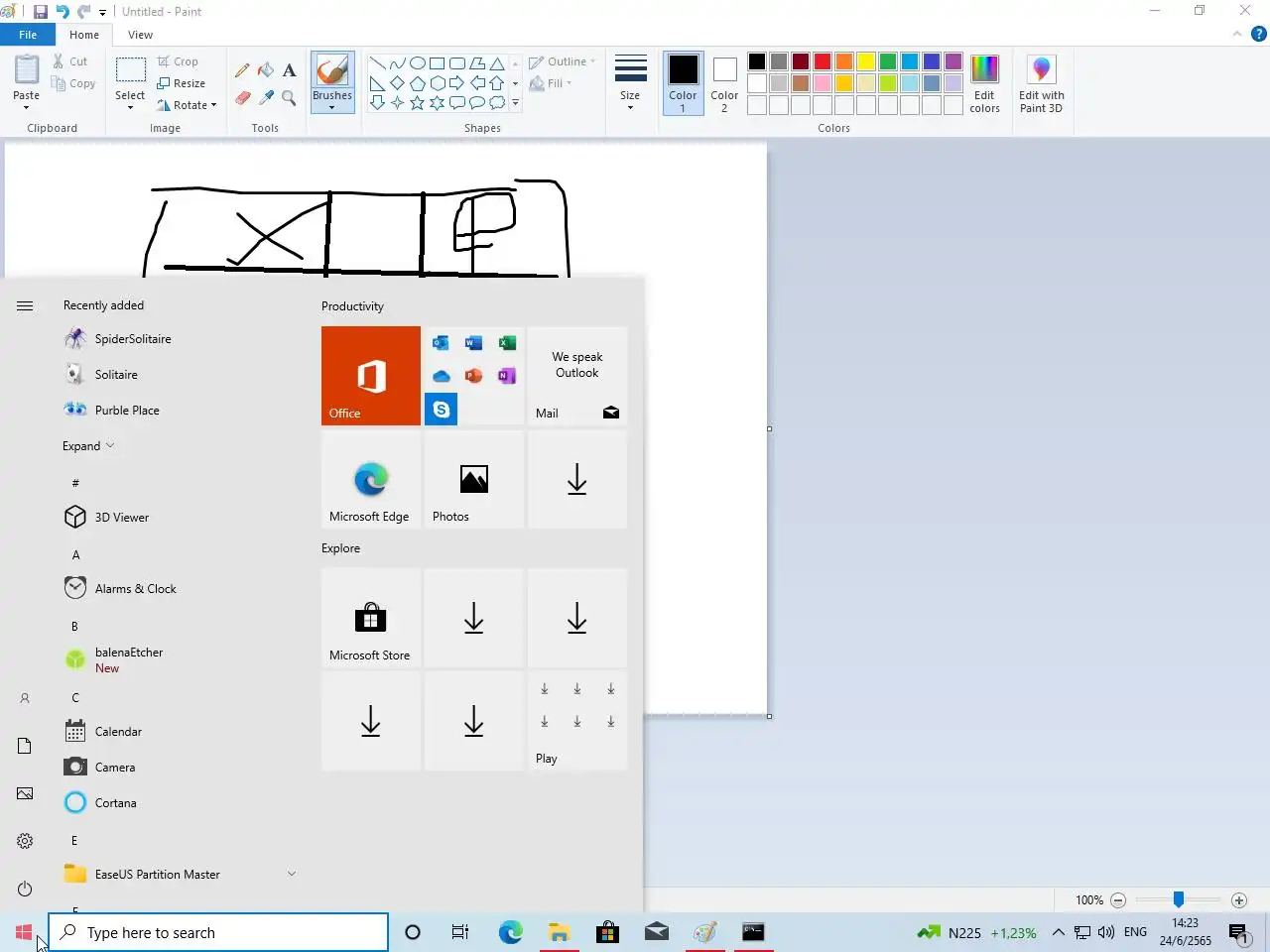Open the Rotate dropdown menu
1270x952 pixels.
pyautogui.click(x=187, y=105)
